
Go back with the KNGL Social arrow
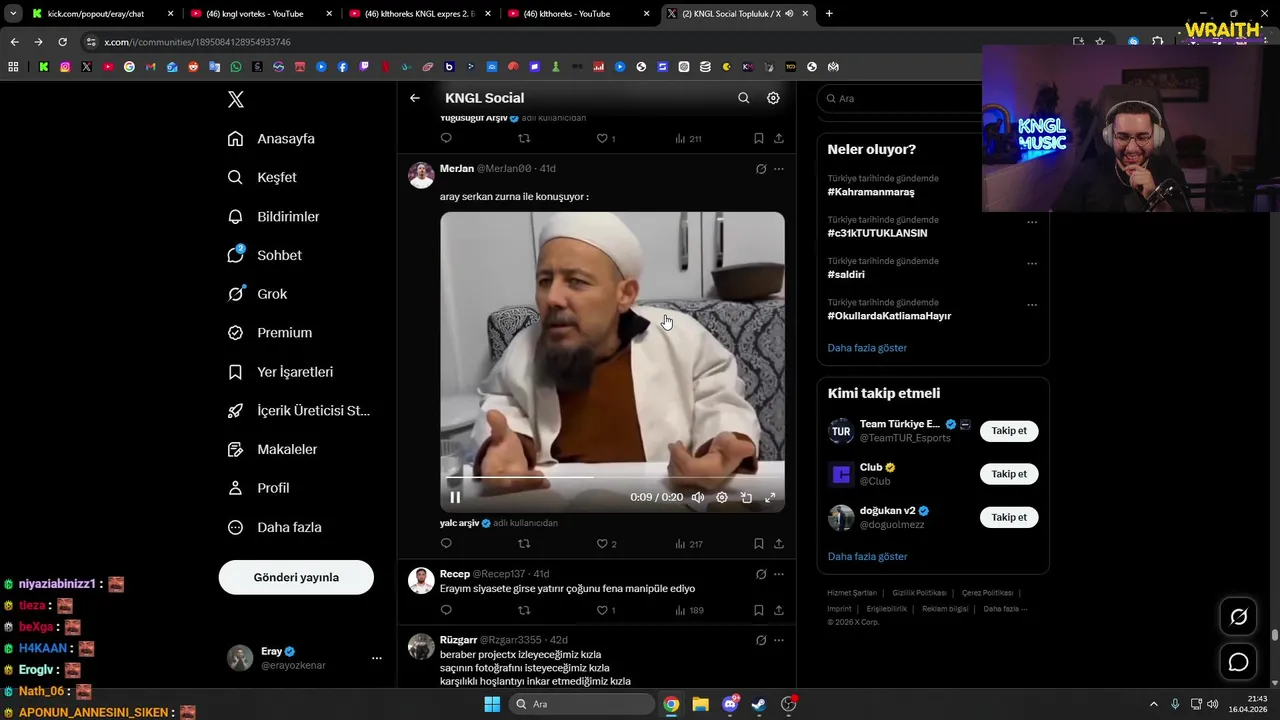pyautogui.click(x=415, y=98)
